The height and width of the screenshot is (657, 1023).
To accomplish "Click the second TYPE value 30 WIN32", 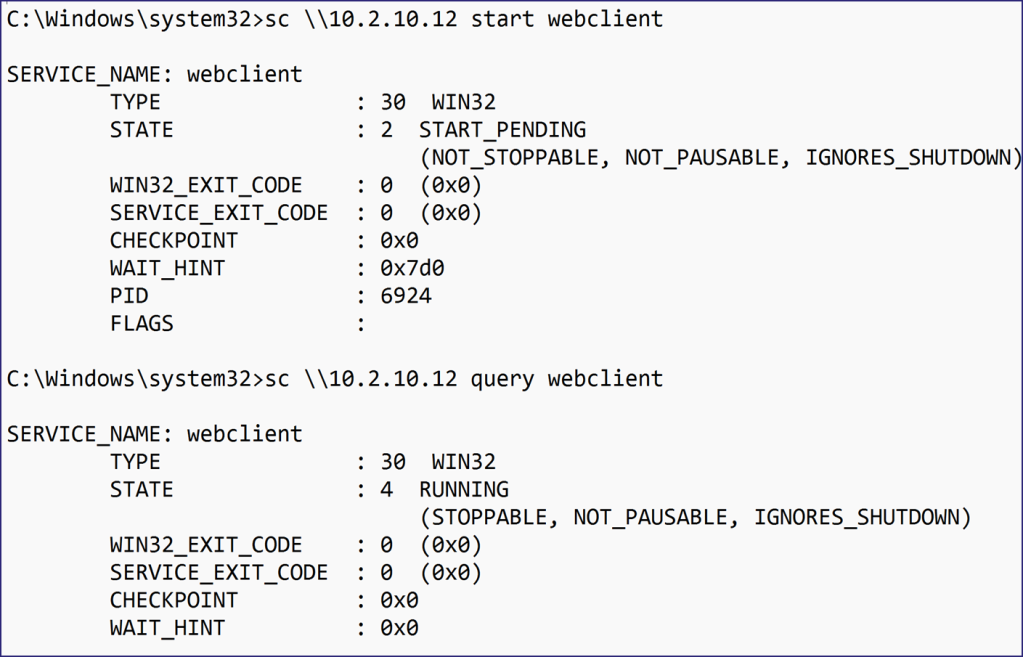I will pos(438,462).
